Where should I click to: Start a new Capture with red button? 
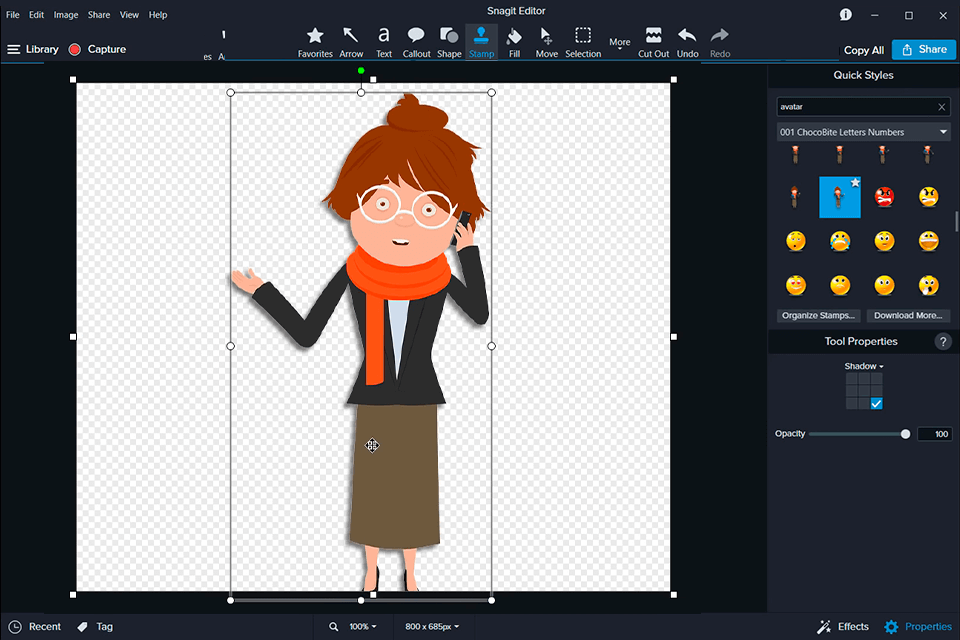pos(97,49)
